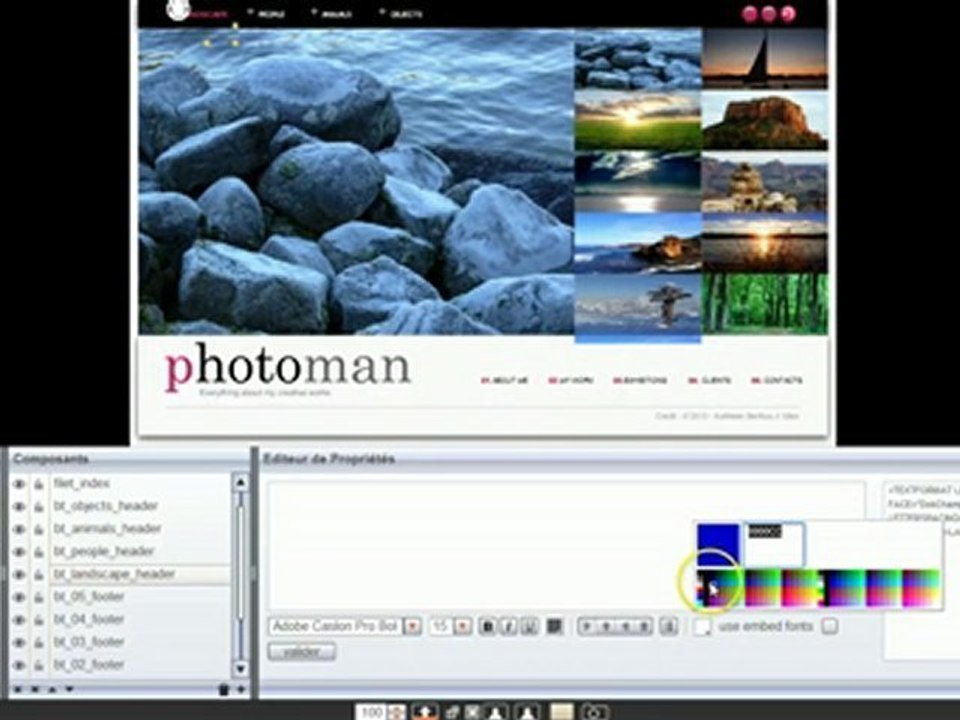Lock the bt_animals_header component
Screen dimensions: 960x720
pyautogui.click(x=39, y=529)
